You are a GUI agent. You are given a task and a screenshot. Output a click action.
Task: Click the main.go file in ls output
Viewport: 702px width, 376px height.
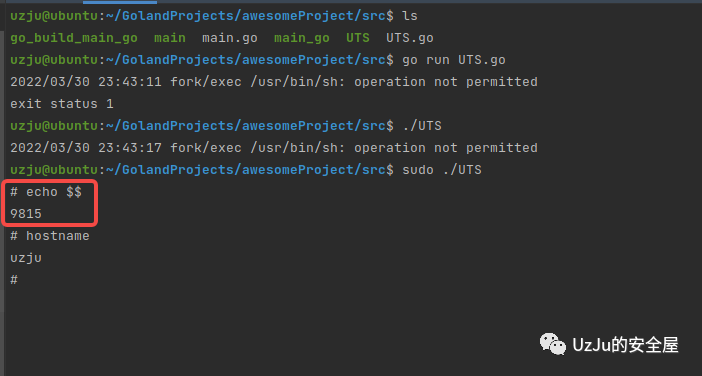pyautogui.click(x=230, y=38)
